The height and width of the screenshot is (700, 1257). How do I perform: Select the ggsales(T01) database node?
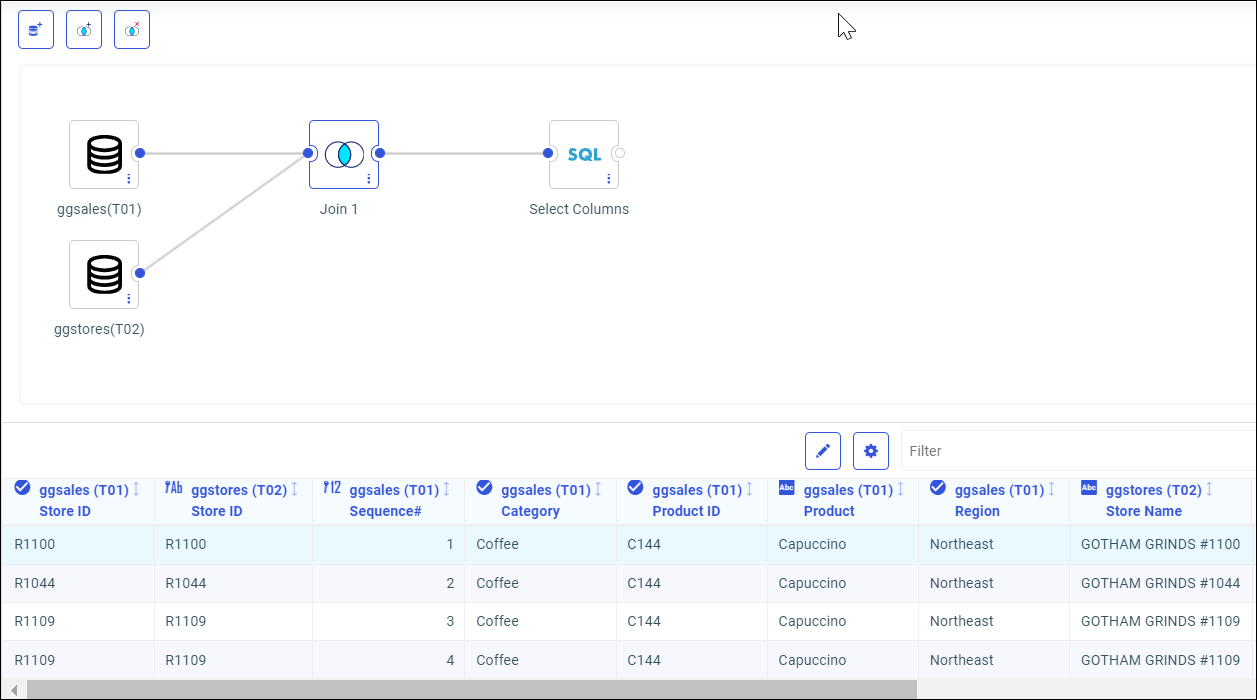click(104, 154)
